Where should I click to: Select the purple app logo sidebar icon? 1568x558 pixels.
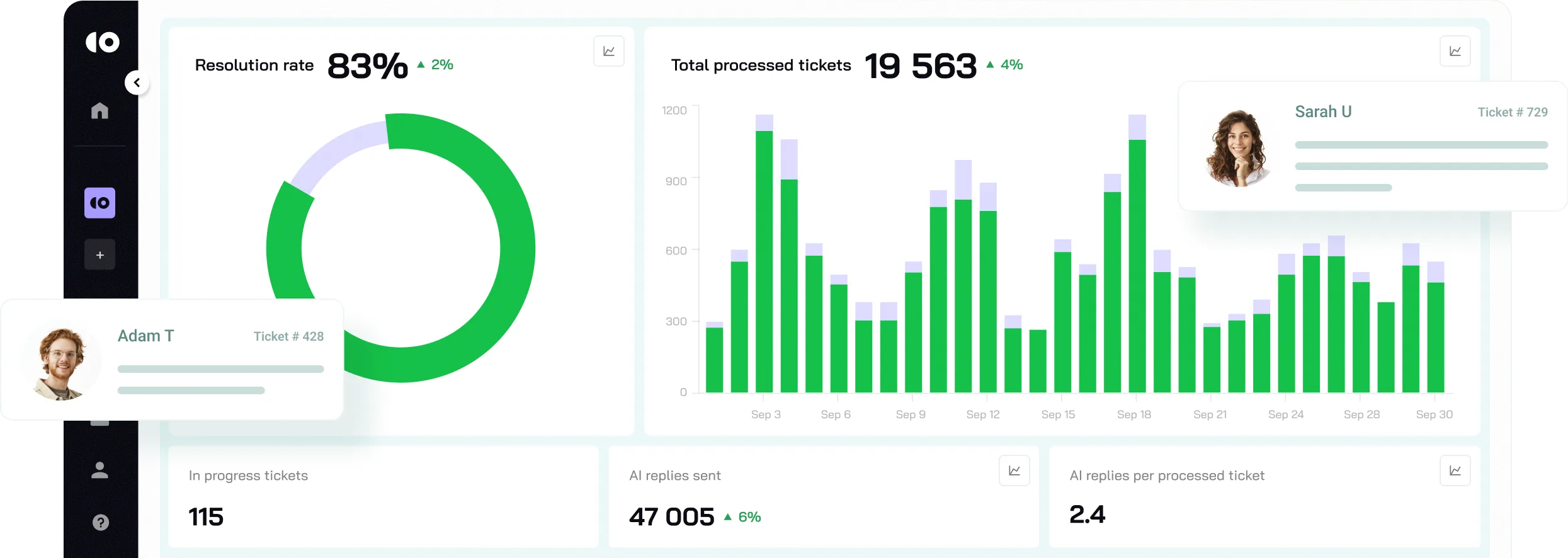tap(99, 203)
